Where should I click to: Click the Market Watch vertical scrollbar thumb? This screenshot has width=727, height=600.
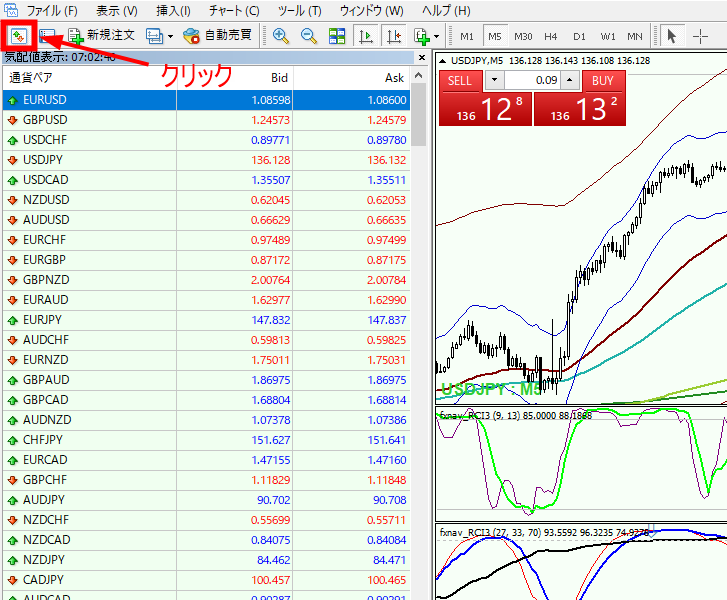pos(419,115)
